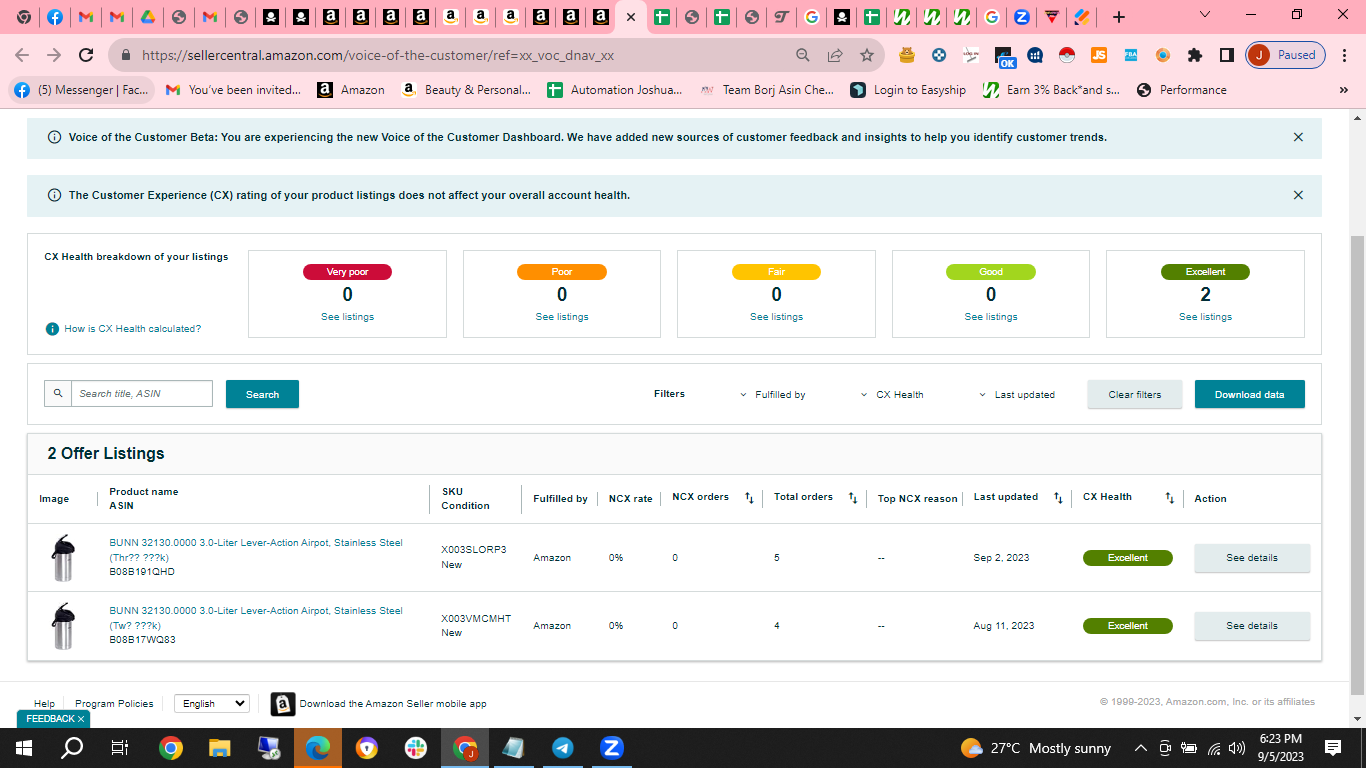Click the Download data button
Screen dimensions: 1366x768
point(1249,394)
